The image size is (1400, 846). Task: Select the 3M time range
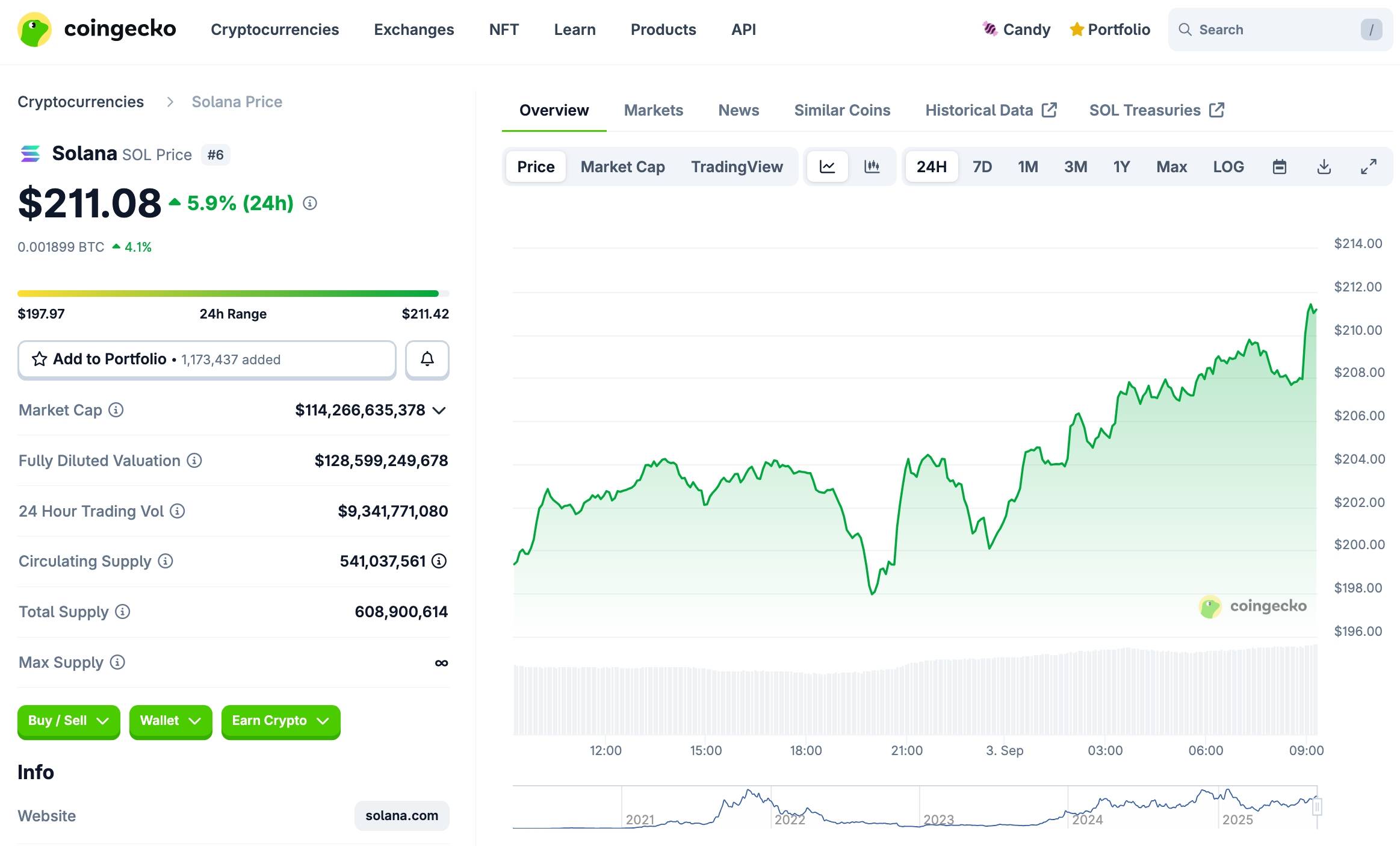pyautogui.click(x=1076, y=167)
